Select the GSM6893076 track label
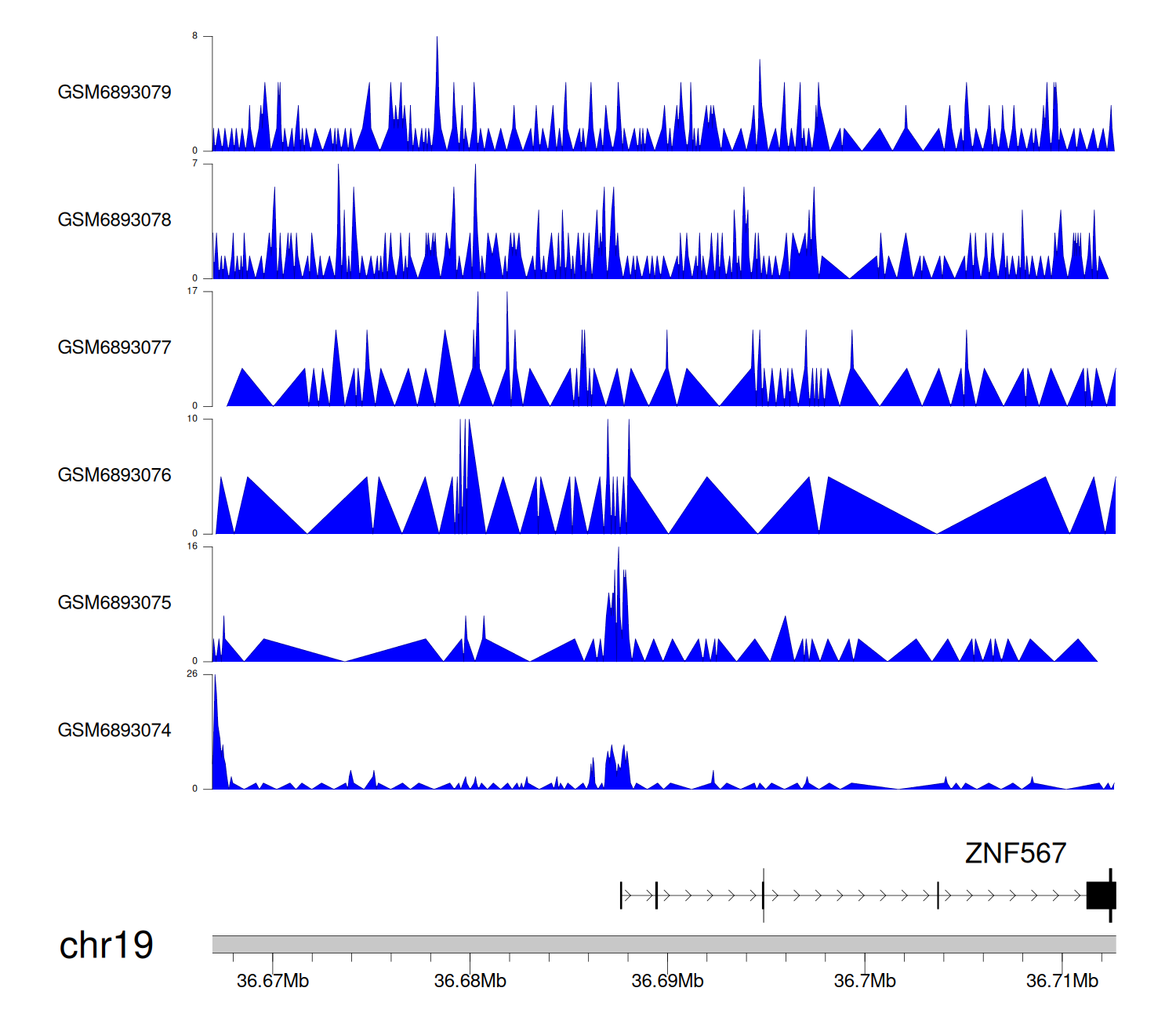The width and height of the screenshot is (1176, 1035). tap(114, 475)
